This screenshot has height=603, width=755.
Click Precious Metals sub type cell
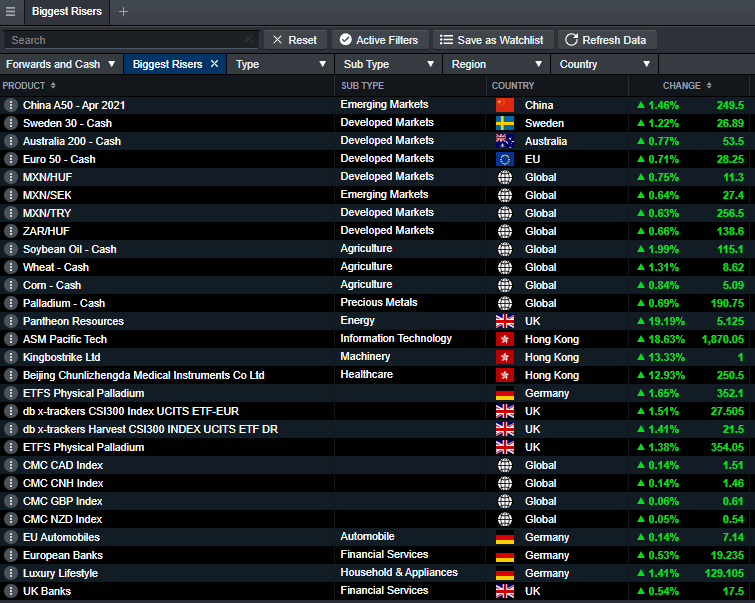click(x=379, y=302)
